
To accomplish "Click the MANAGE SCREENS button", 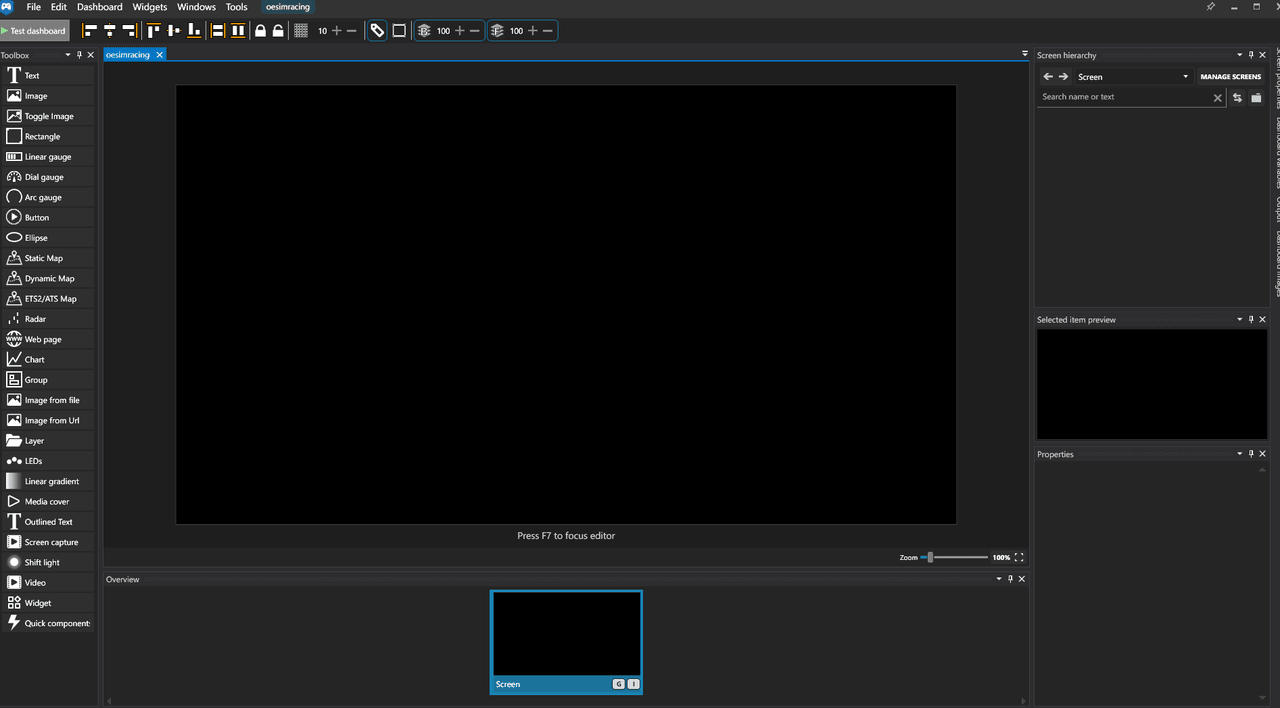I will [x=1231, y=77].
